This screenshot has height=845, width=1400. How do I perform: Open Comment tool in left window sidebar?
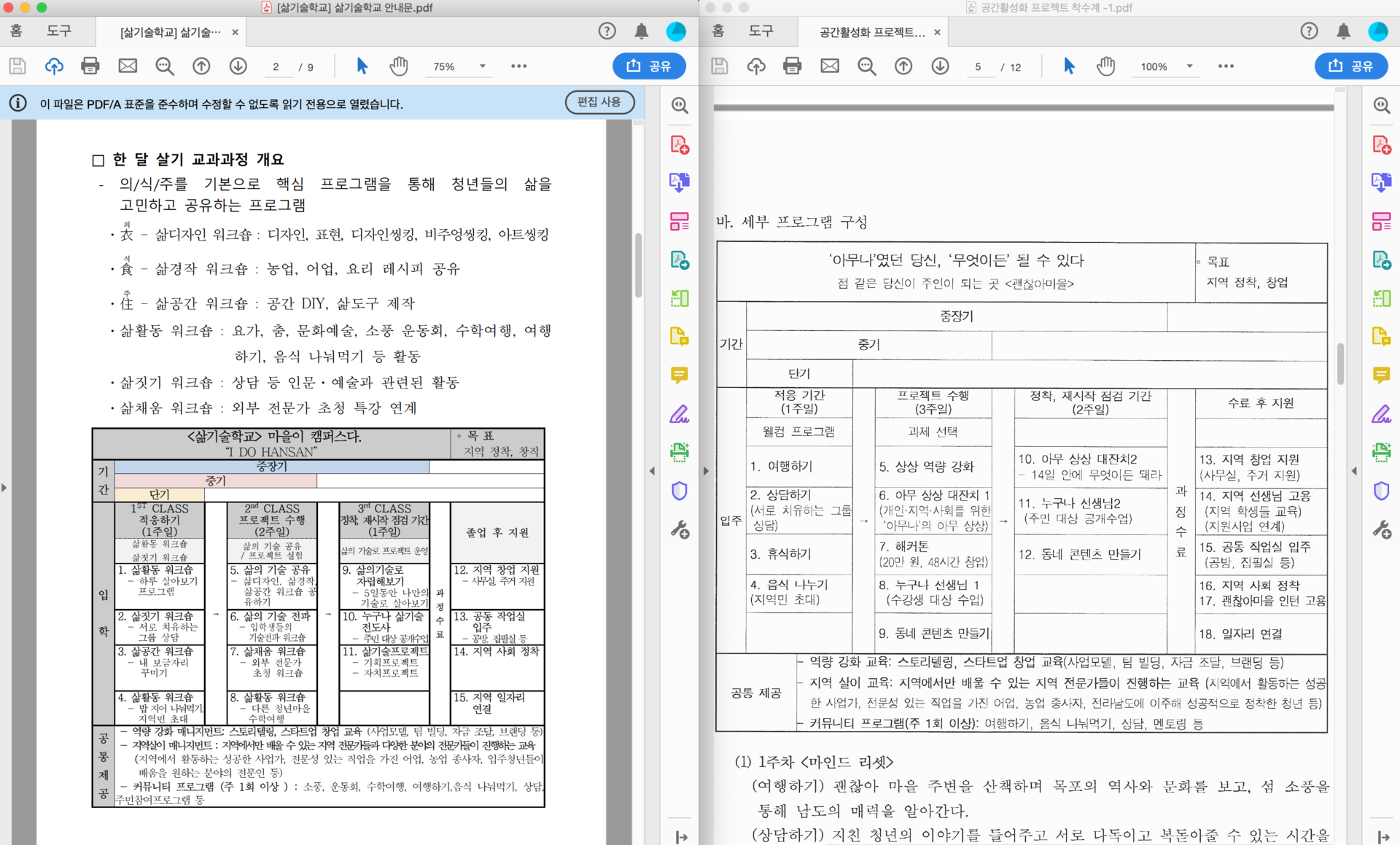680,375
